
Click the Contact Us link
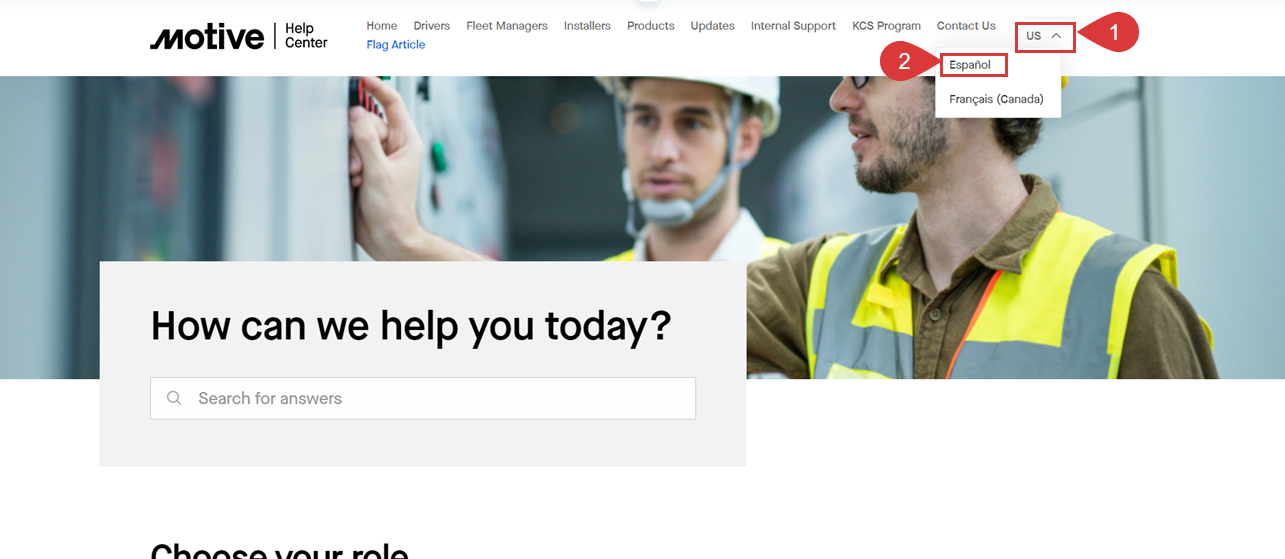click(x=966, y=26)
